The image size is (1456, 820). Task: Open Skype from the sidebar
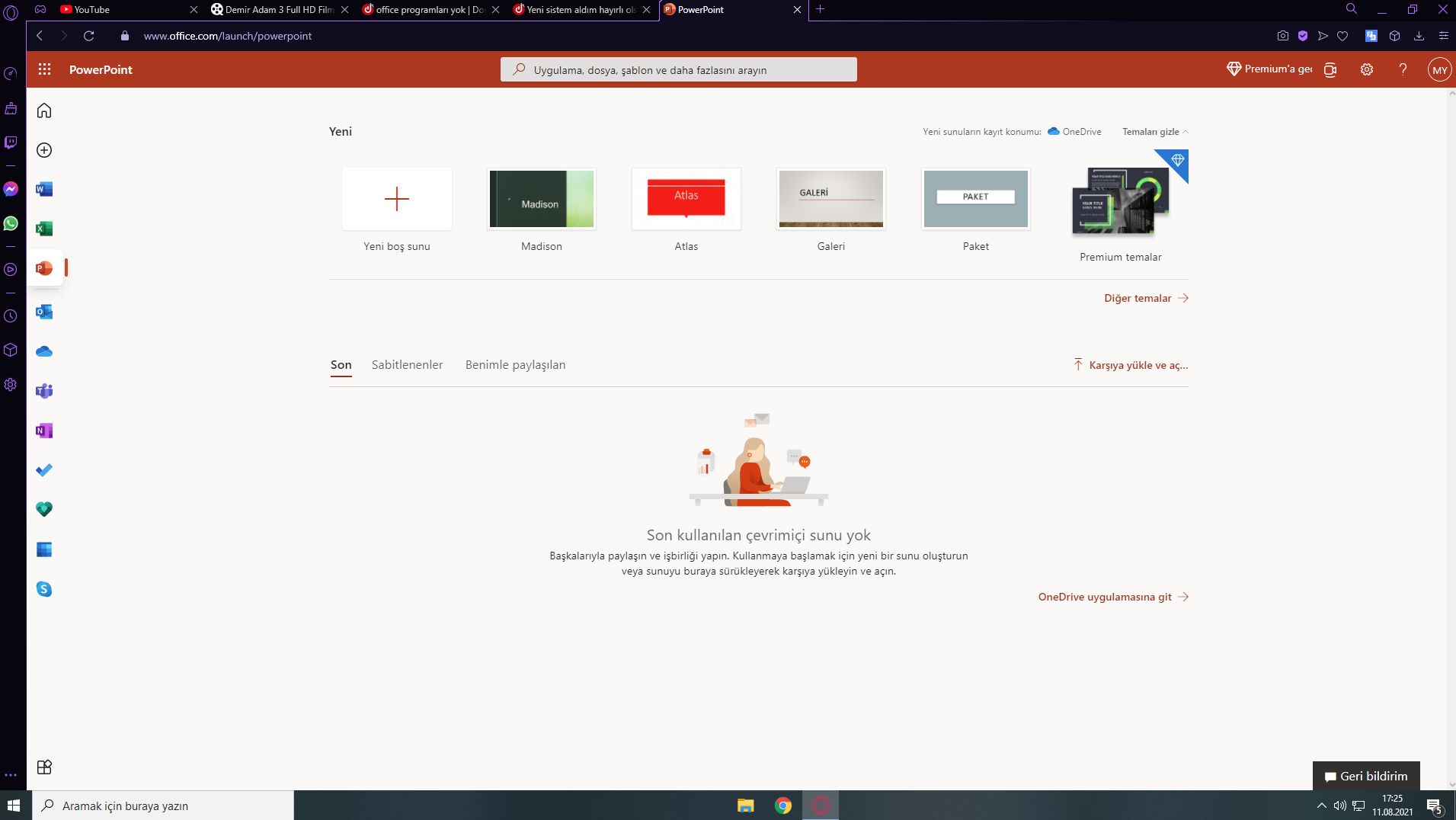(x=43, y=588)
